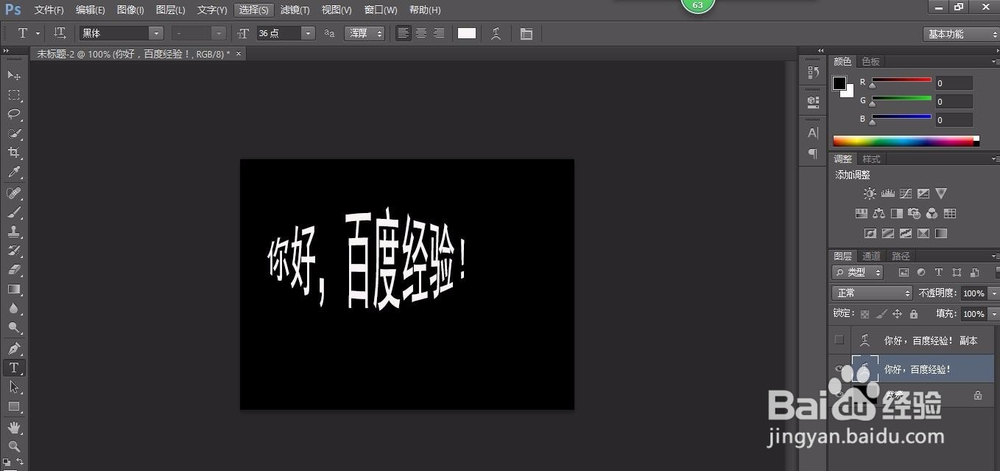
Task: Open the 图像(I) menu
Action: 131,10
